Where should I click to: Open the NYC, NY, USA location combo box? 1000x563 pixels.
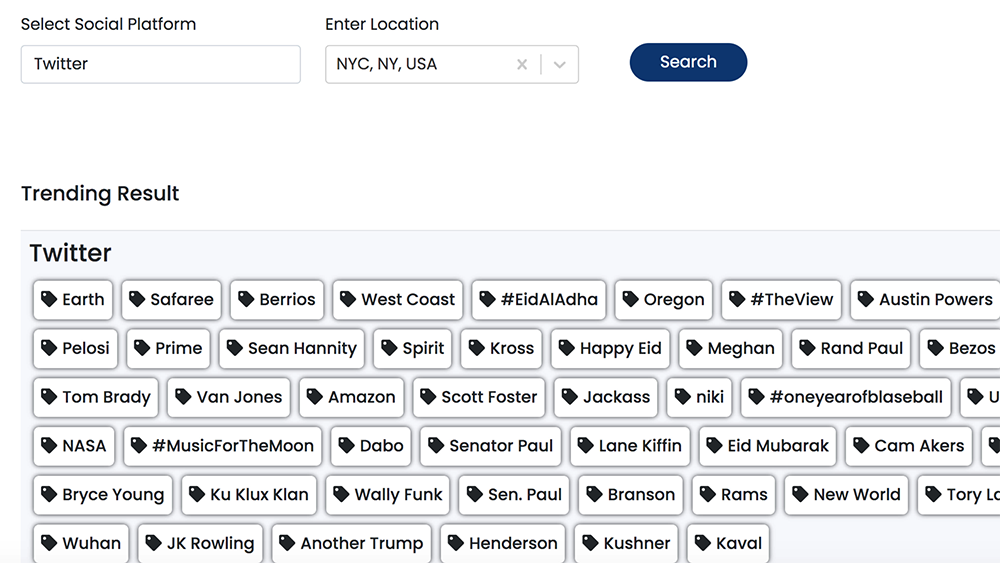pos(420,64)
